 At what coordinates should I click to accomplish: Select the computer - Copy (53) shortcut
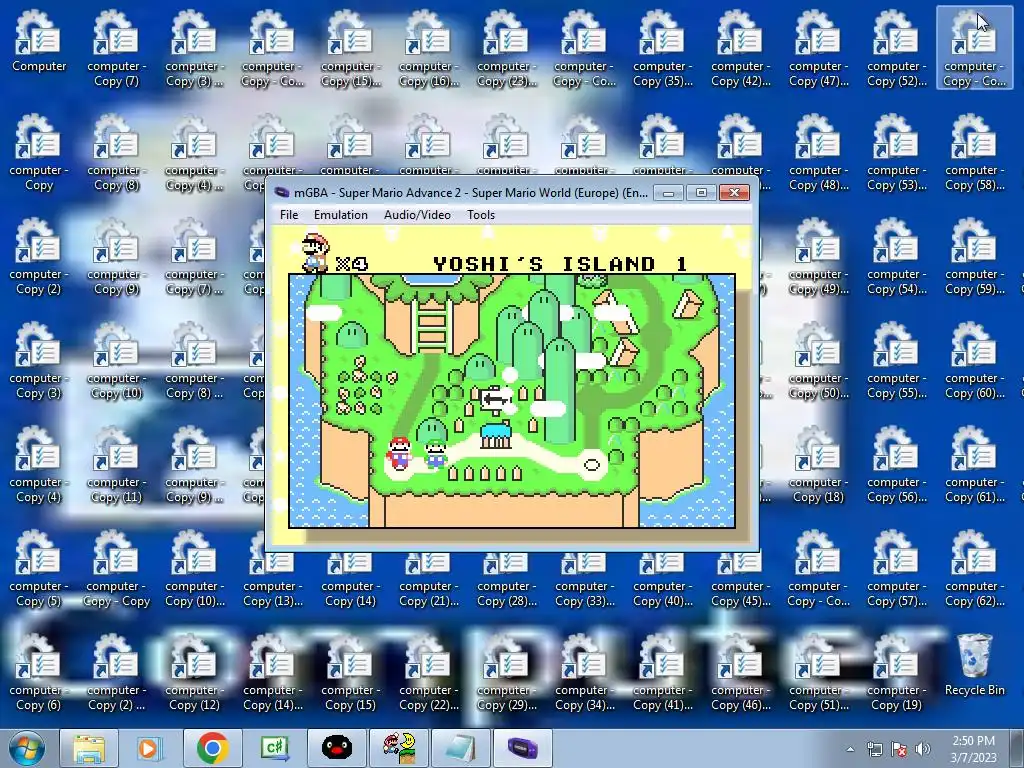pyautogui.click(x=896, y=152)
